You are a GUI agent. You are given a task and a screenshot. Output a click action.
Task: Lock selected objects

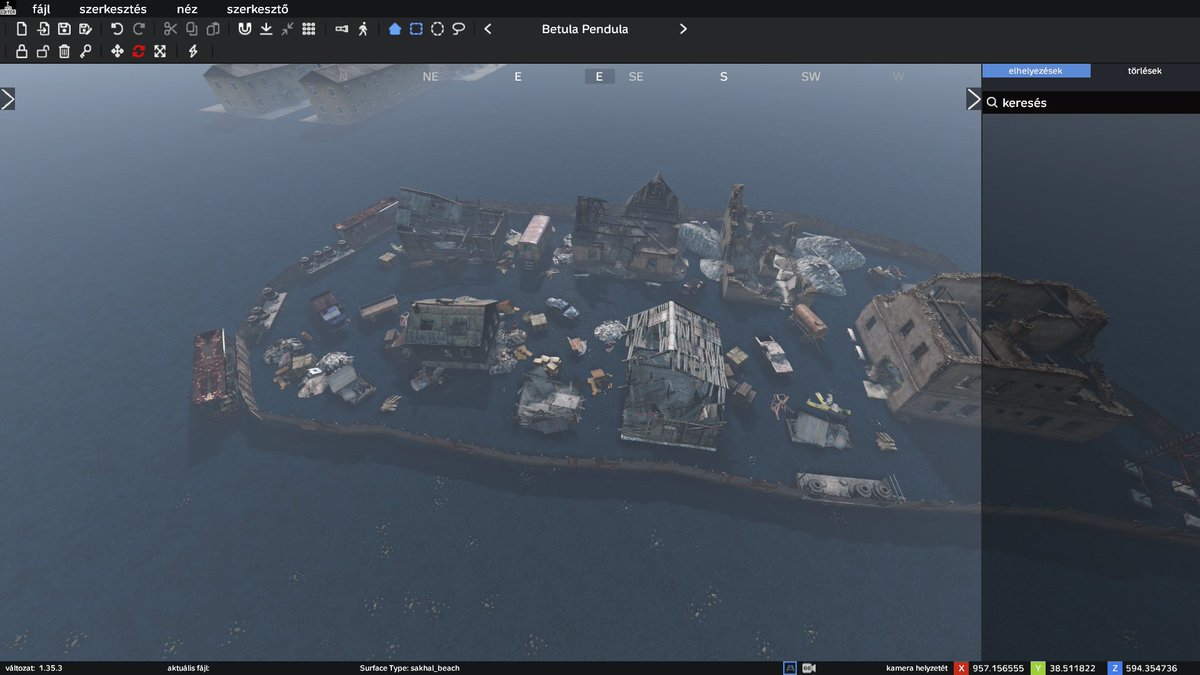pyautogui.click(x=21, y=51)
